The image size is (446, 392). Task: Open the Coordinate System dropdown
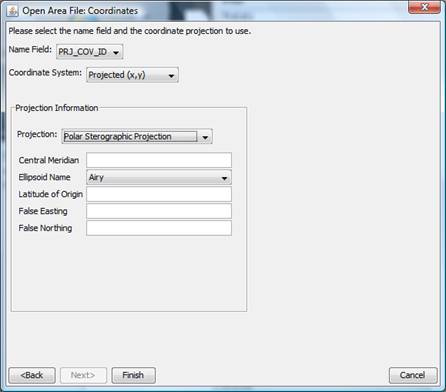click(x=132, y=75)
